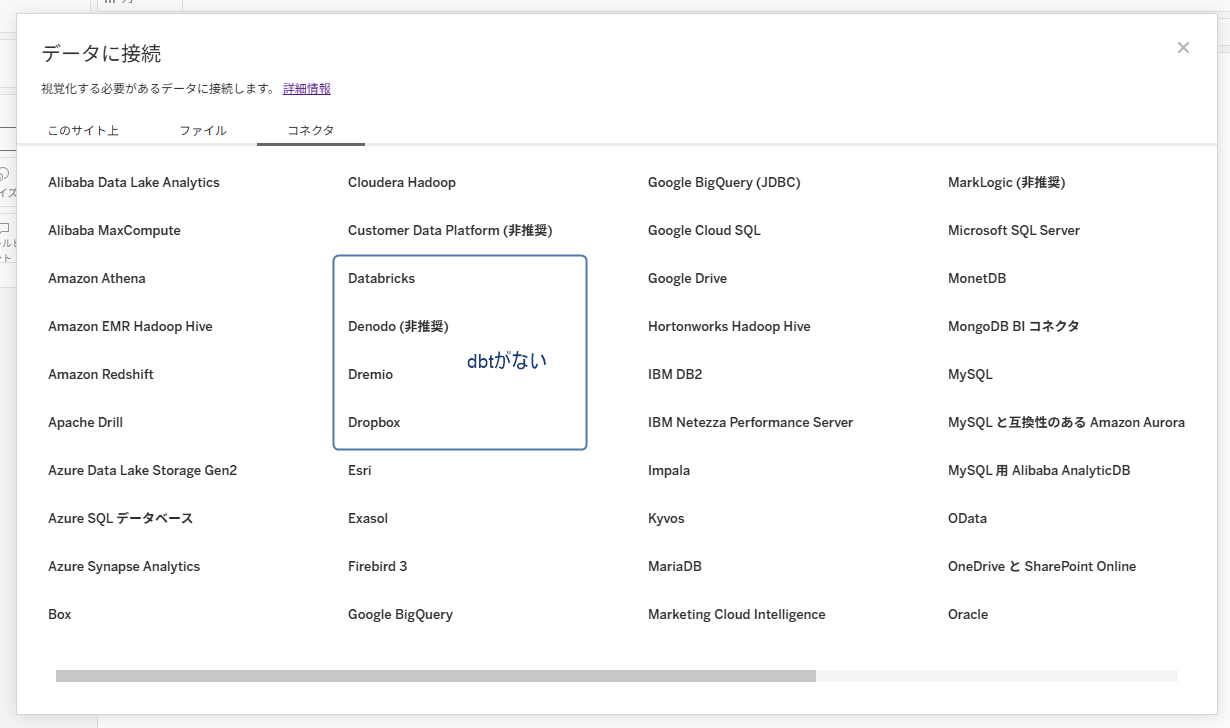This screenshot has width=1230, height=728.
Task: Select the Box connector
Action: (60, 615)
